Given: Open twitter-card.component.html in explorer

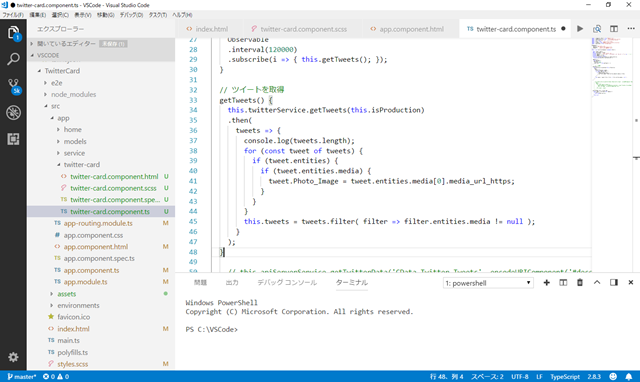Looking at the screenshot, I should (101, 176).
